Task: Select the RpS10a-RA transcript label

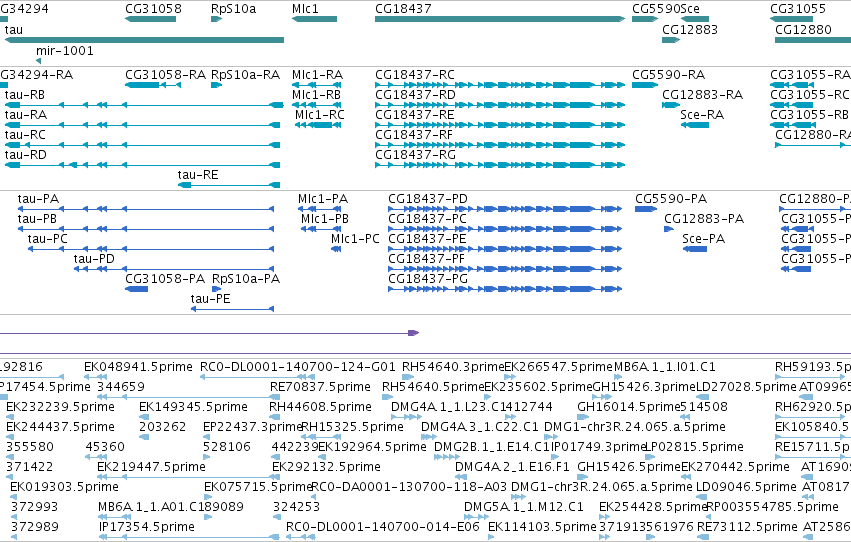Action: tap(245, 74)
